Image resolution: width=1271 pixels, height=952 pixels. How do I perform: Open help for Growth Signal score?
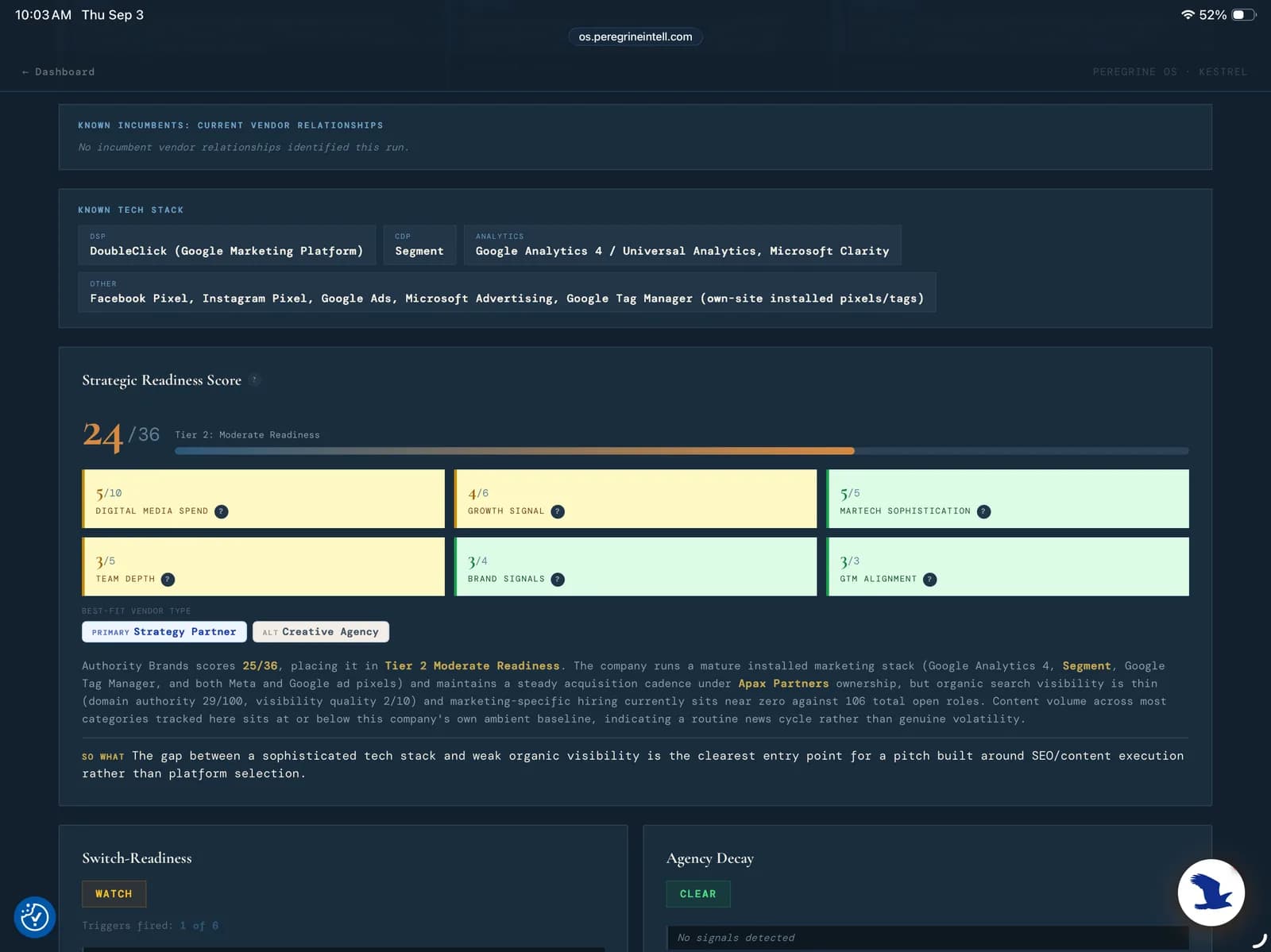(558, 511)
